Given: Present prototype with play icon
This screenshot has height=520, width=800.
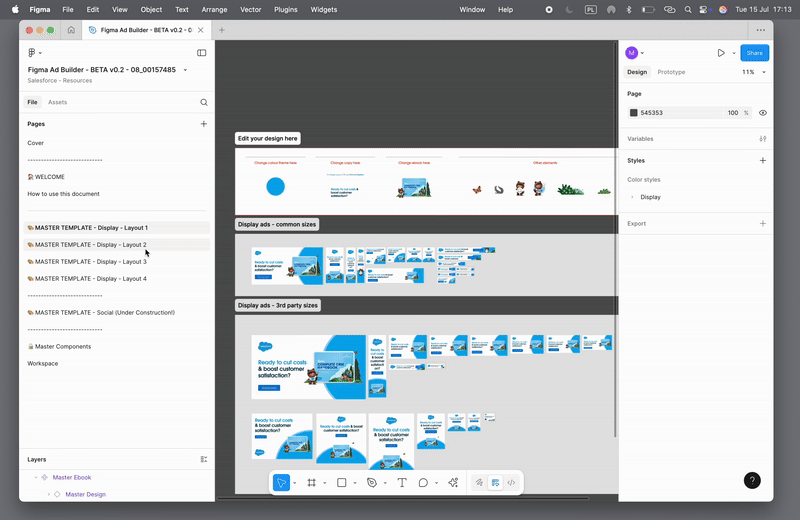Looking at the screenshot, I should 721,53.
